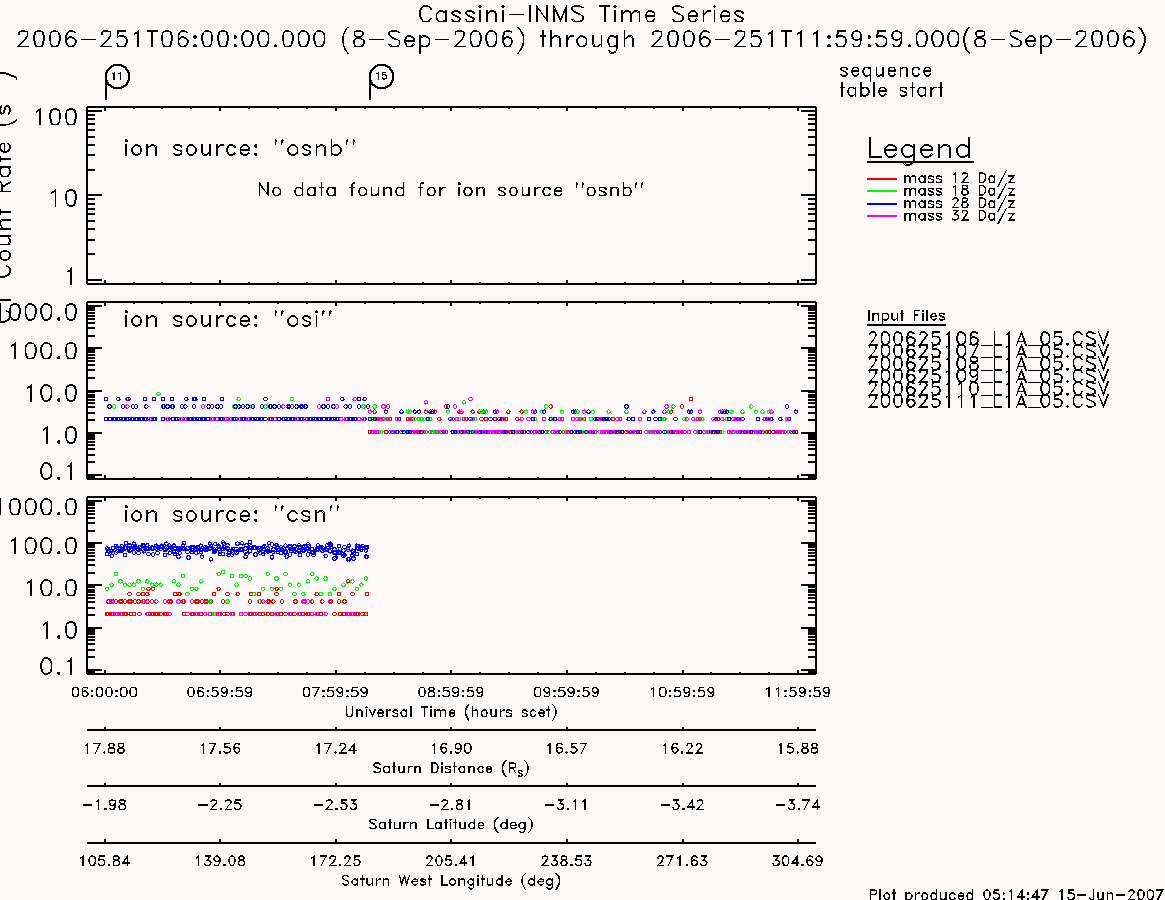The height and width of the screenshot is (900, 1165).
Task: Click the 'Plot produced 05:14:47 15-Jun-2007' footer
Action: pos(1016,893)
